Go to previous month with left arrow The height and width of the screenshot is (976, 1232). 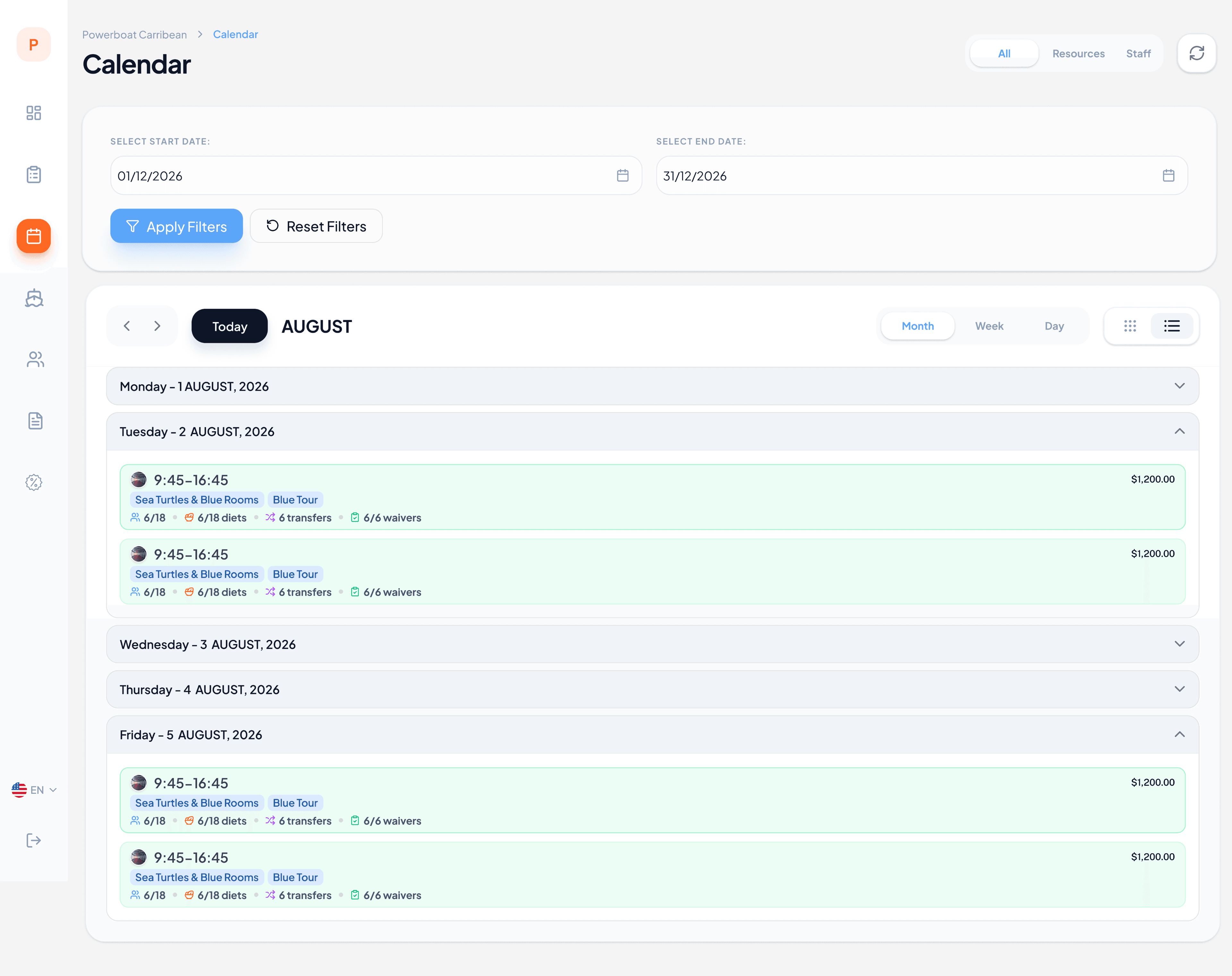click(x=127, y=326)
